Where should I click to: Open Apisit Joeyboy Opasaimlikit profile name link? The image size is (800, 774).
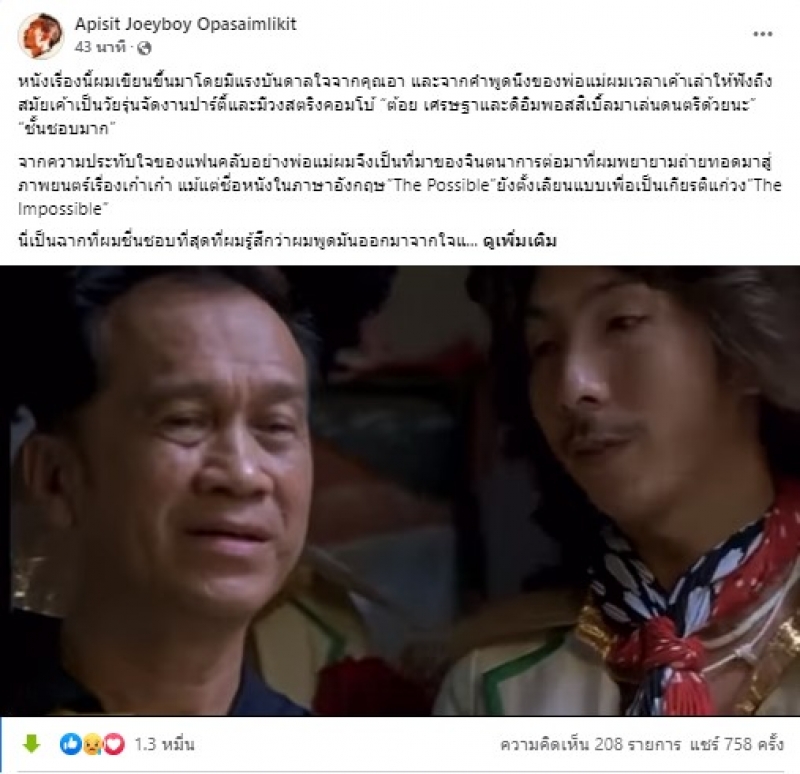pos(185,24)
